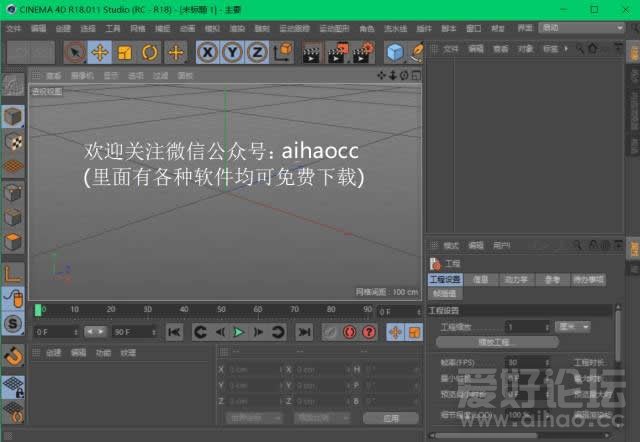Toggle the X axis lock
Image resolution: width=640 pixels, height=442 pixels.
point(207,52)
